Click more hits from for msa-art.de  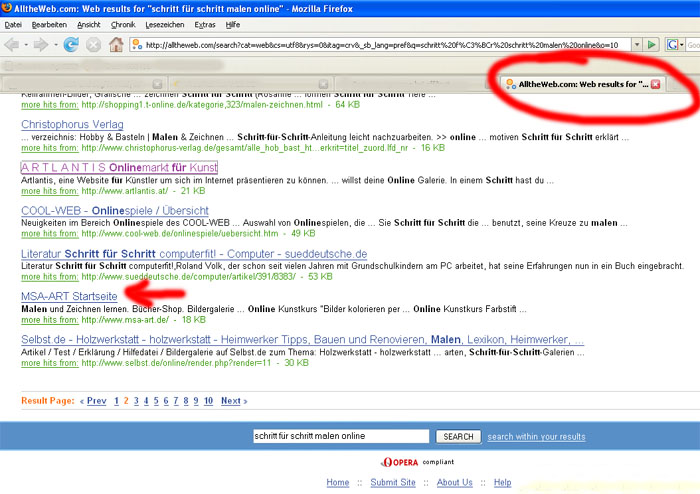(x=50, y=320)
